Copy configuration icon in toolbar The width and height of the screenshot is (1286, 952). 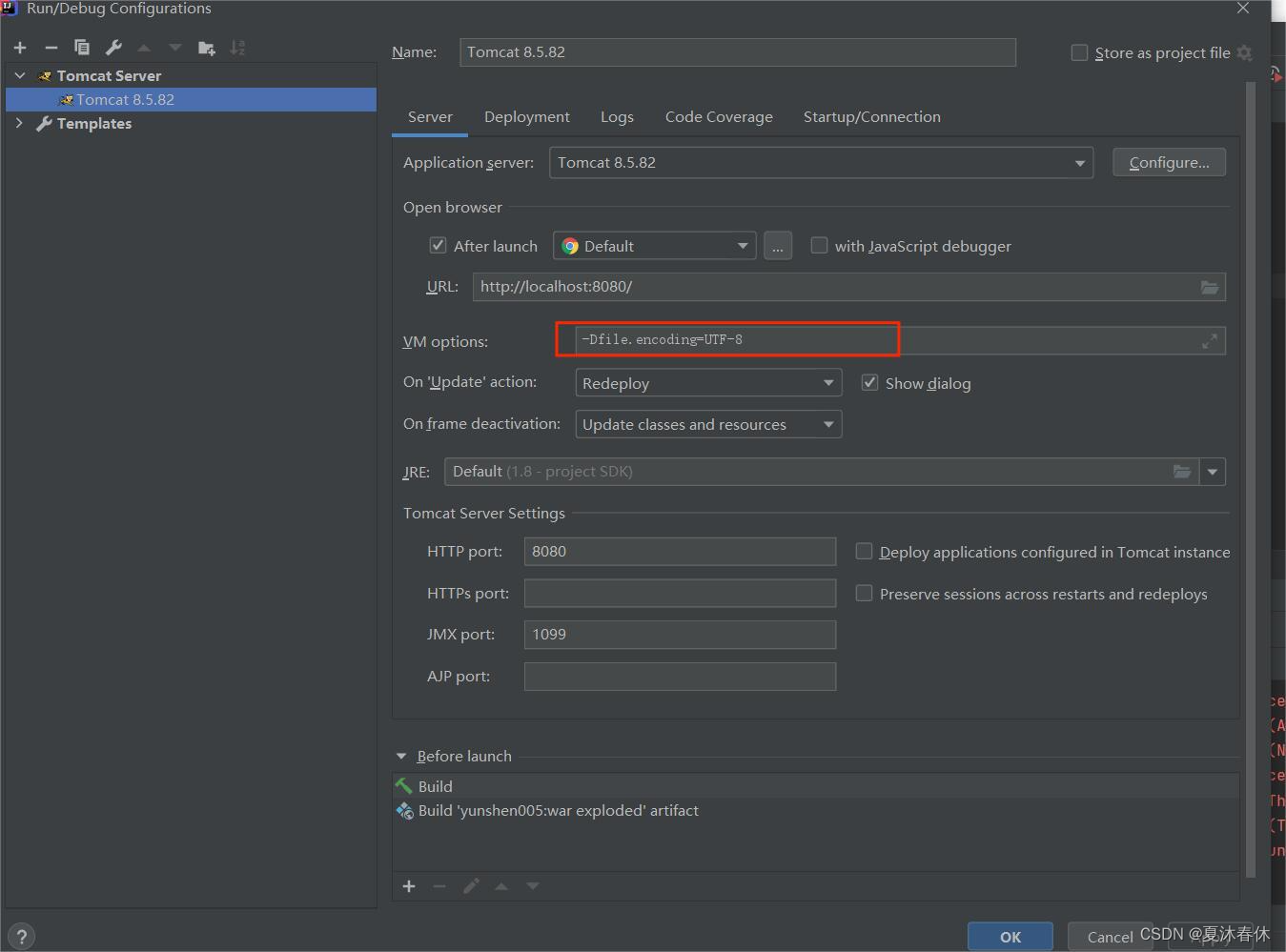coord(82,48)
